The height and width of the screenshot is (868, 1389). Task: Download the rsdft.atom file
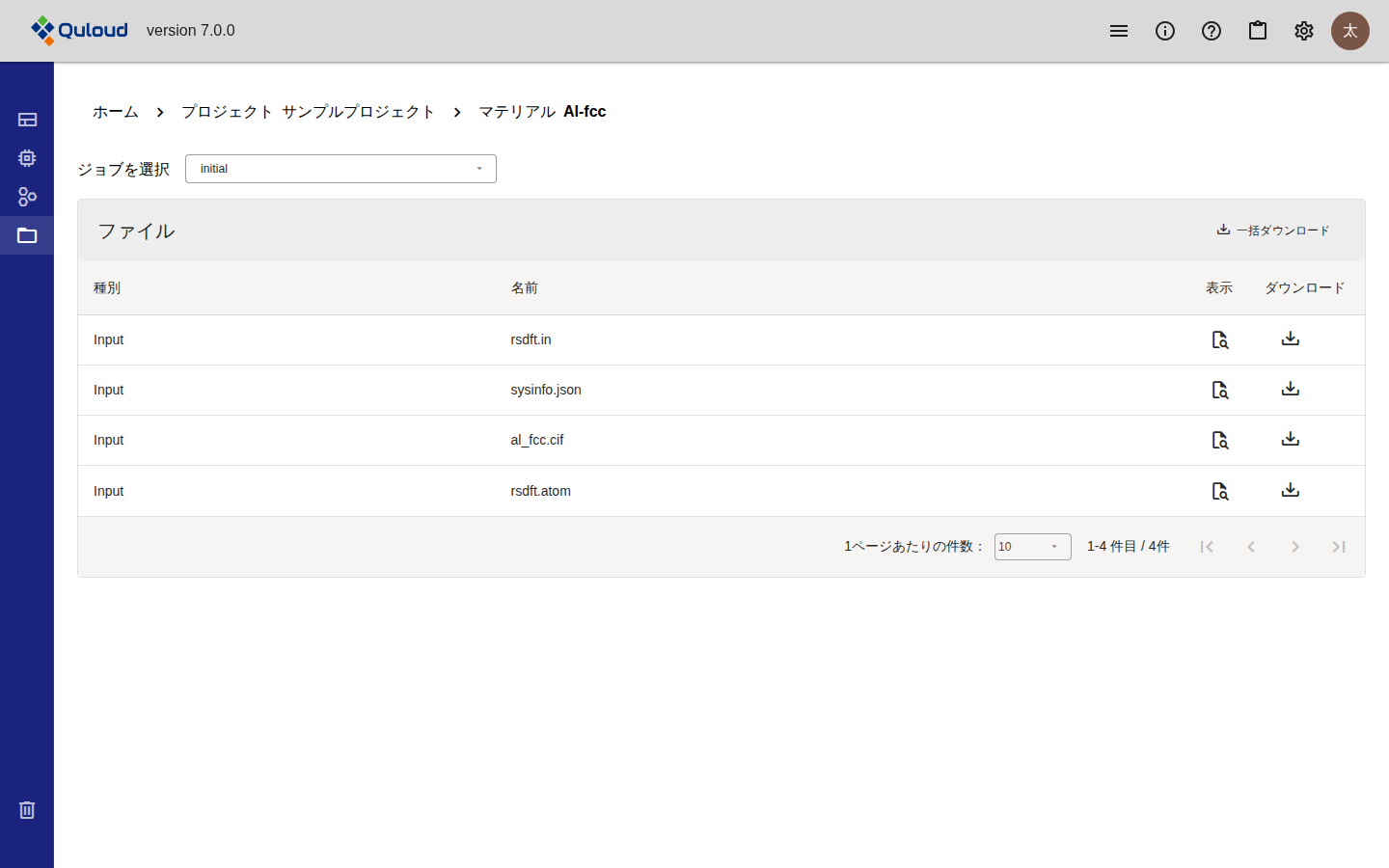tap(1291, 490)
